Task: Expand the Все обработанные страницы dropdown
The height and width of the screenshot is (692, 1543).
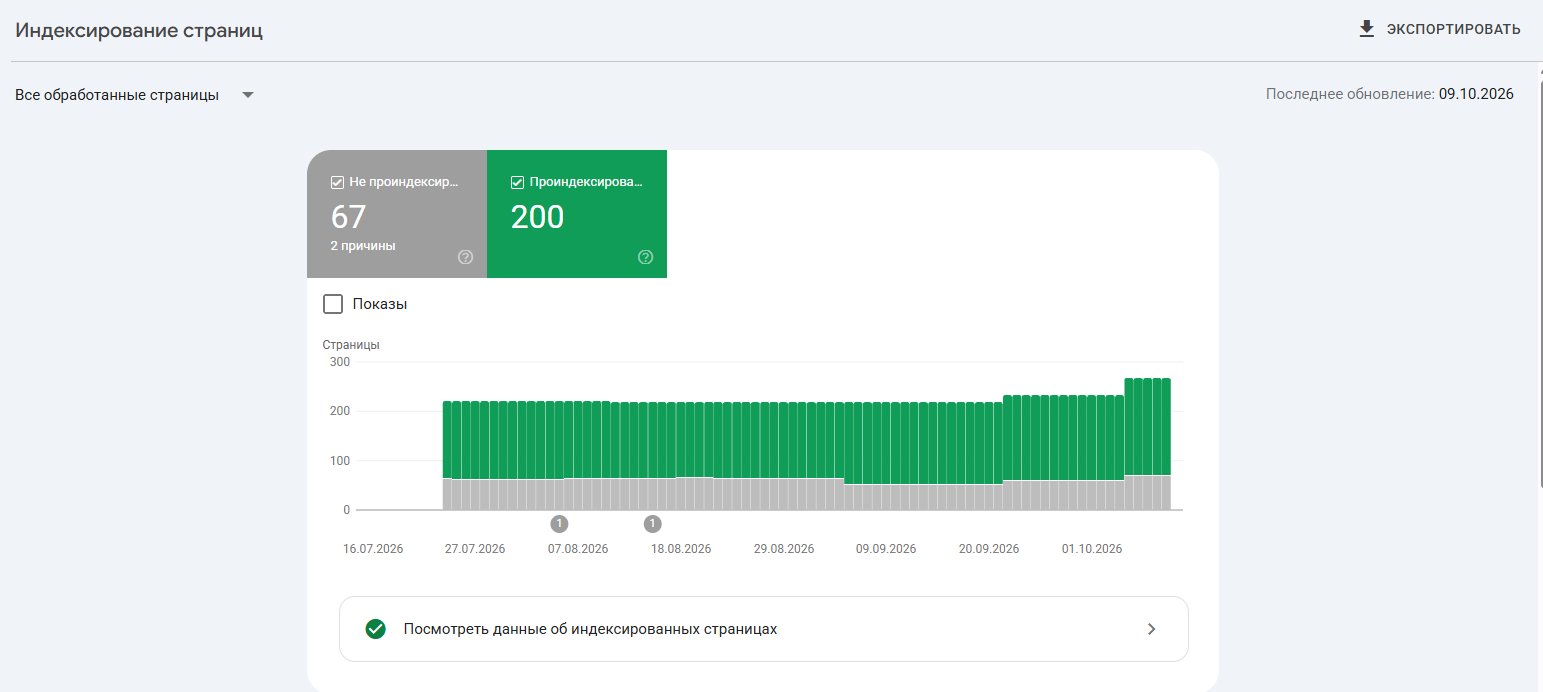Action: [135, 95]
